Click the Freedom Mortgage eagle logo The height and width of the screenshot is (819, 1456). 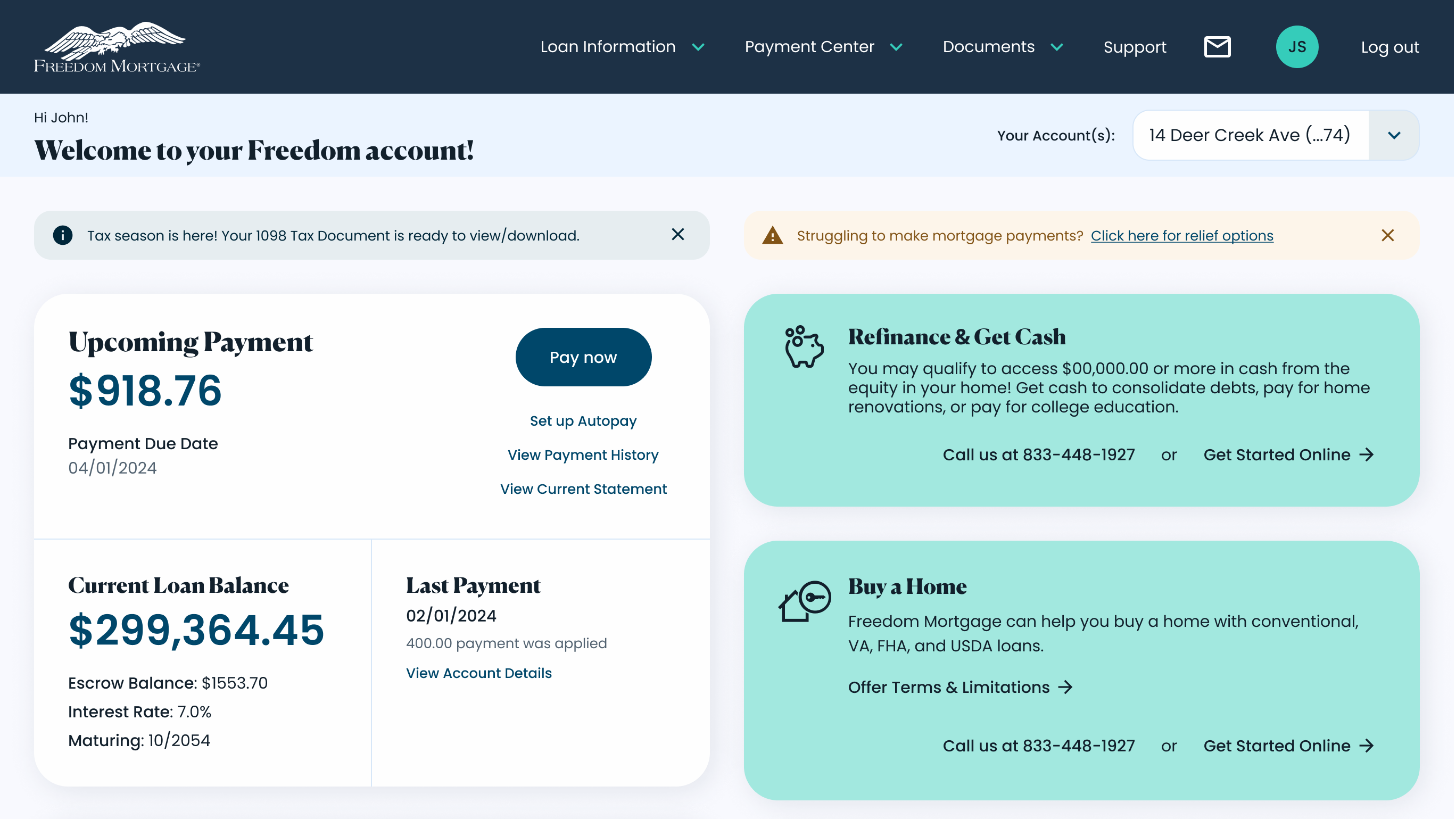(x=117, y=47)
